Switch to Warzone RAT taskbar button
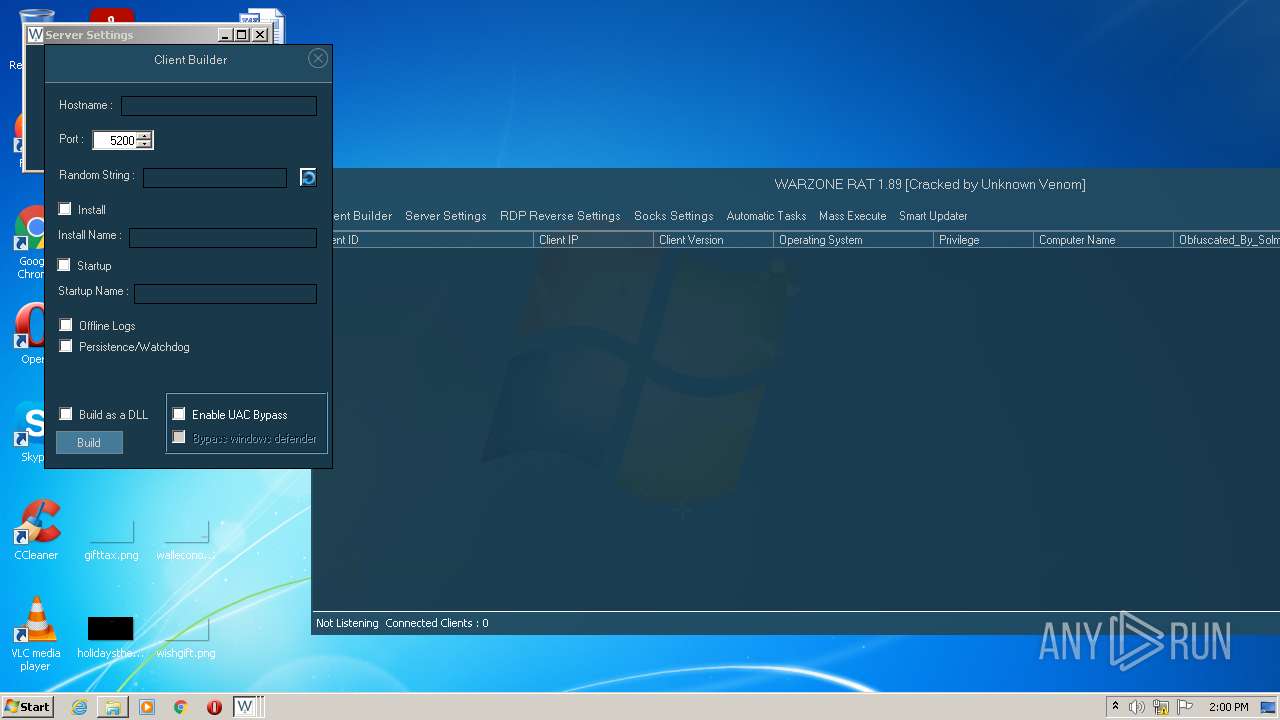The width and height of the screenshot is (1280, 720). pos(245,707)
